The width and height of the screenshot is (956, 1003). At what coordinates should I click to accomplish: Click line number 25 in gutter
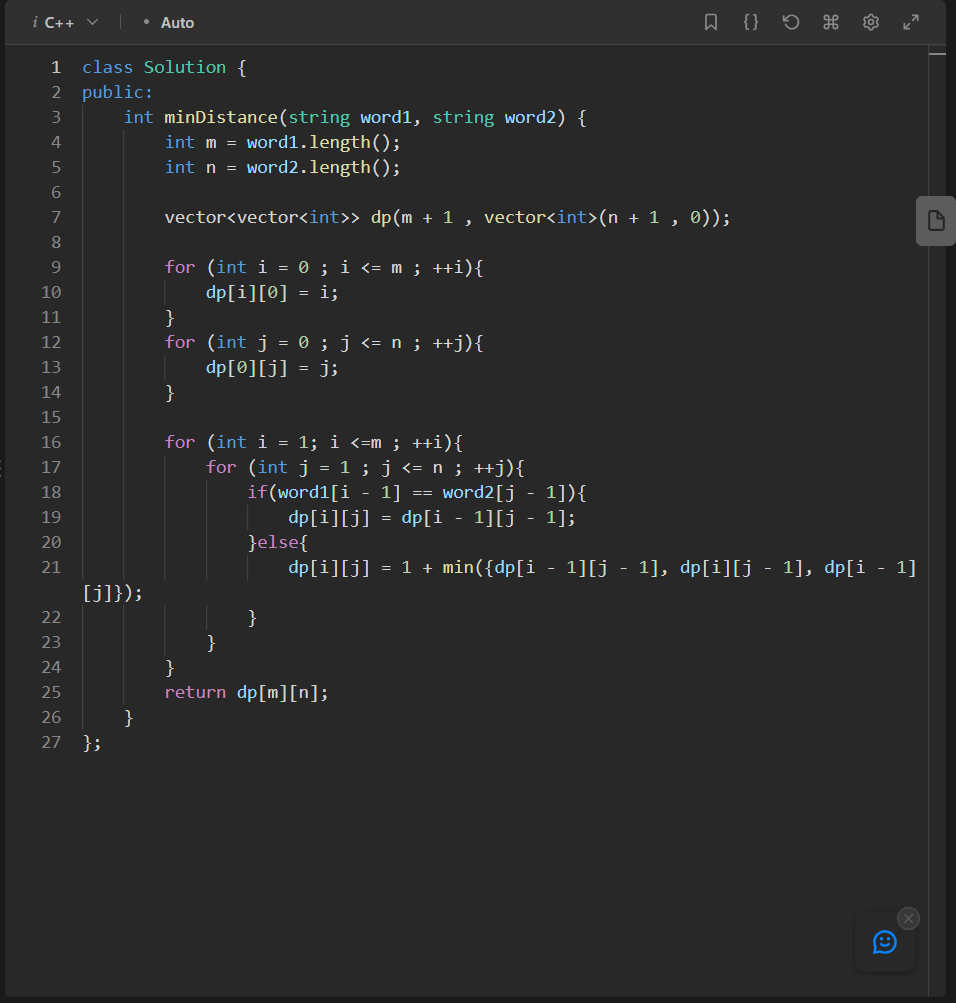tap(51, 692)
